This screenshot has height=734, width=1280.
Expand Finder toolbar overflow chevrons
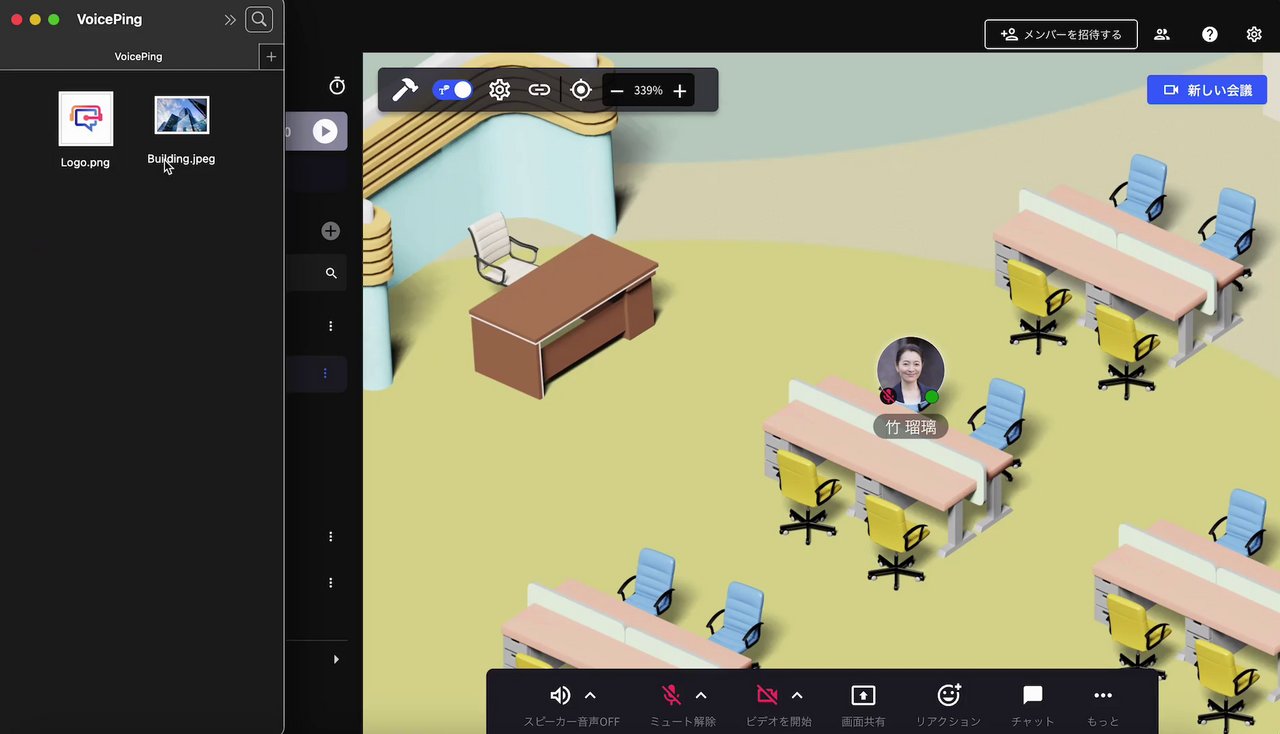tap(230, 19)
